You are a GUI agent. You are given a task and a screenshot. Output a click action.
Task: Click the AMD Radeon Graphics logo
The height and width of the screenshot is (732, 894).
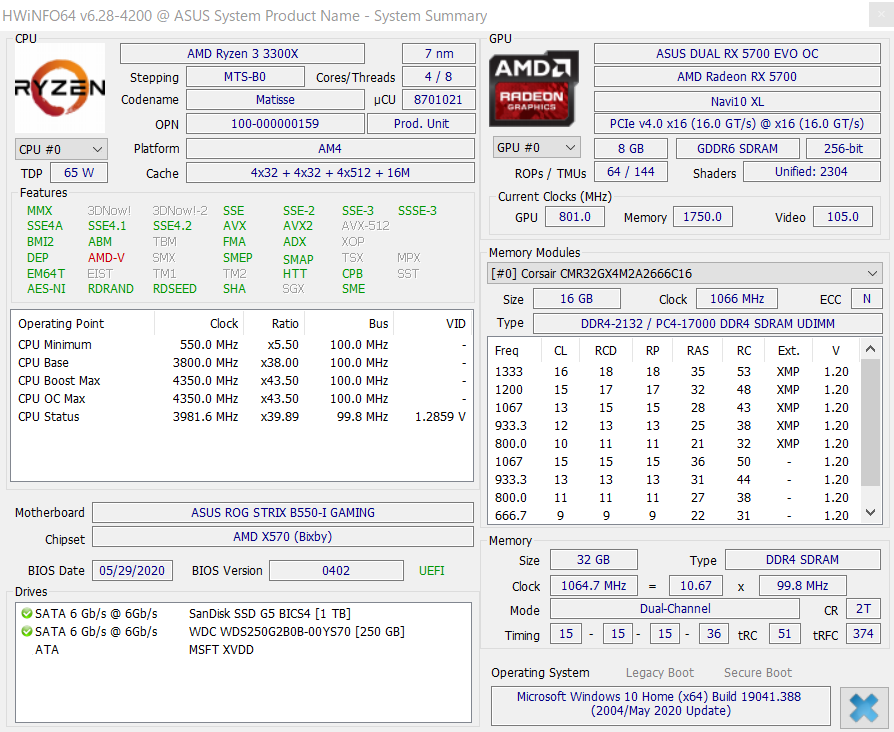(x=534, y=88)
